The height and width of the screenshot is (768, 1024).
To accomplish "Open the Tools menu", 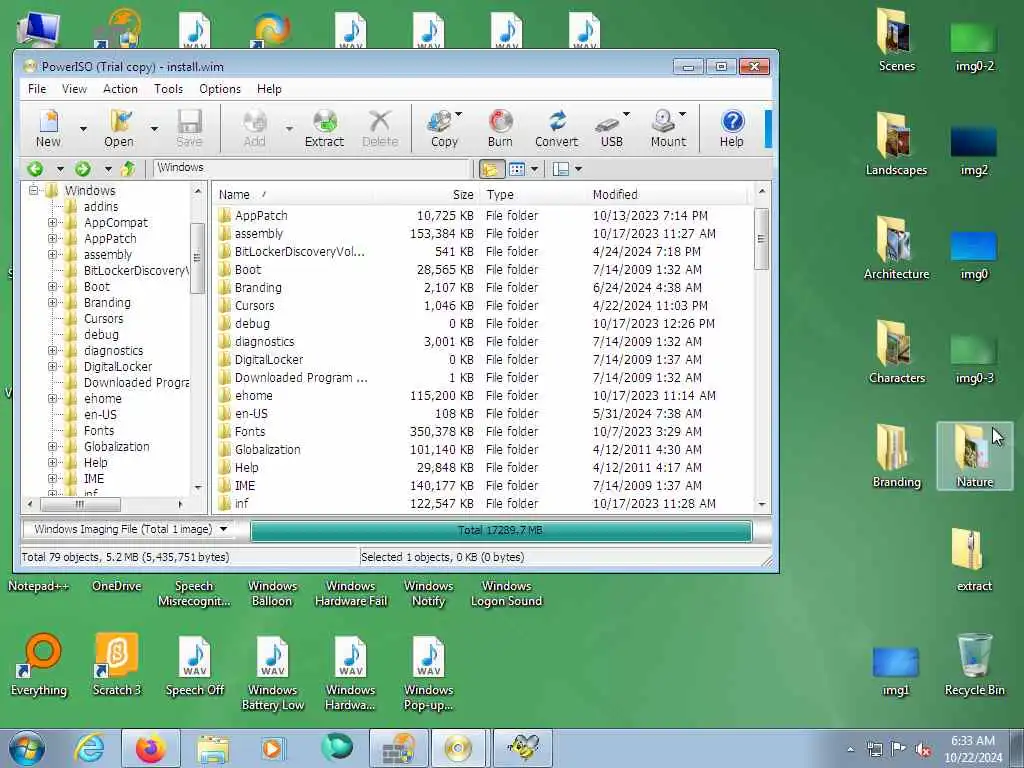I will pyautogui.click(x=168, y=89).
